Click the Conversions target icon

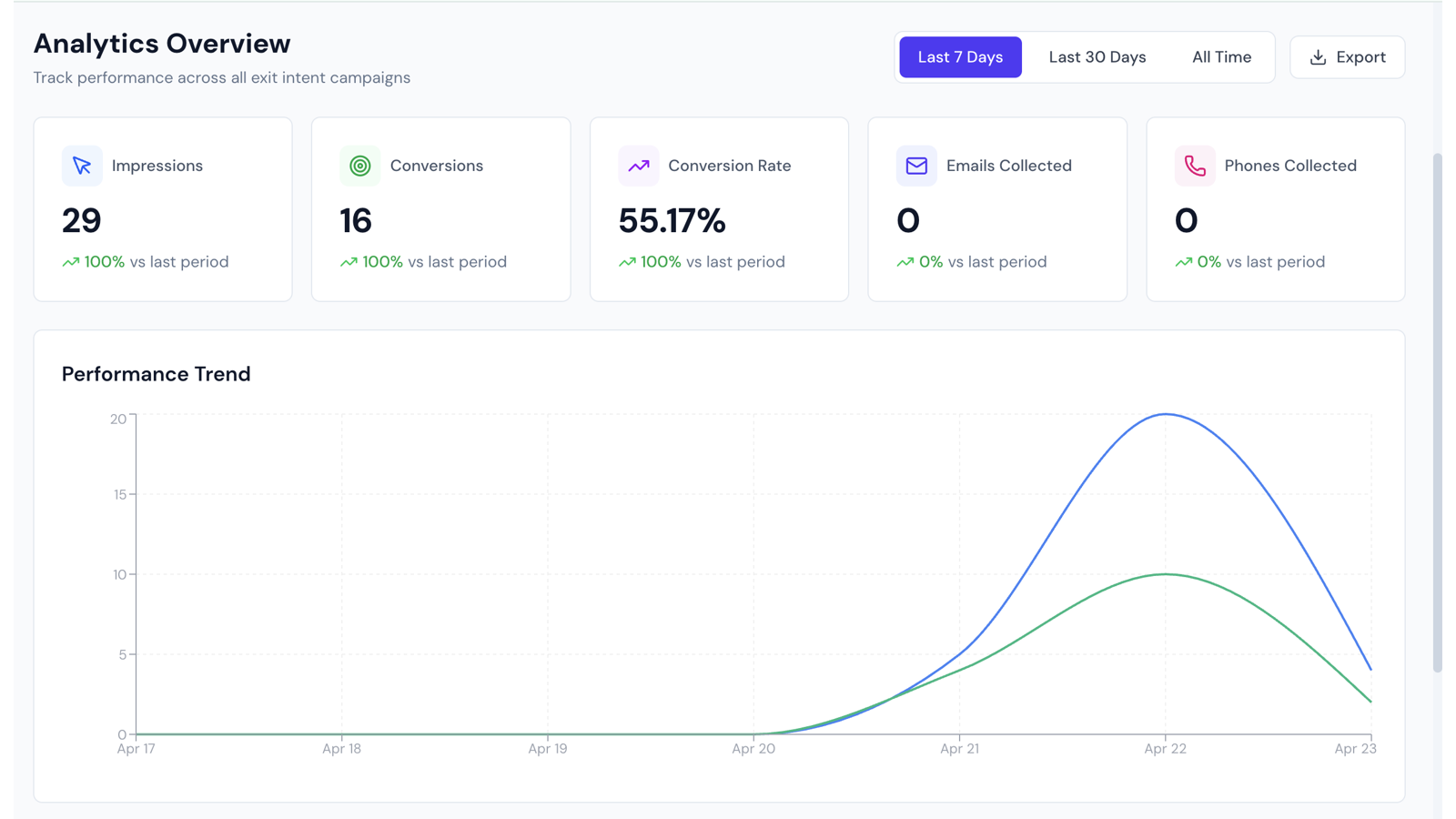pyautogui.click(x=360, y=166)
